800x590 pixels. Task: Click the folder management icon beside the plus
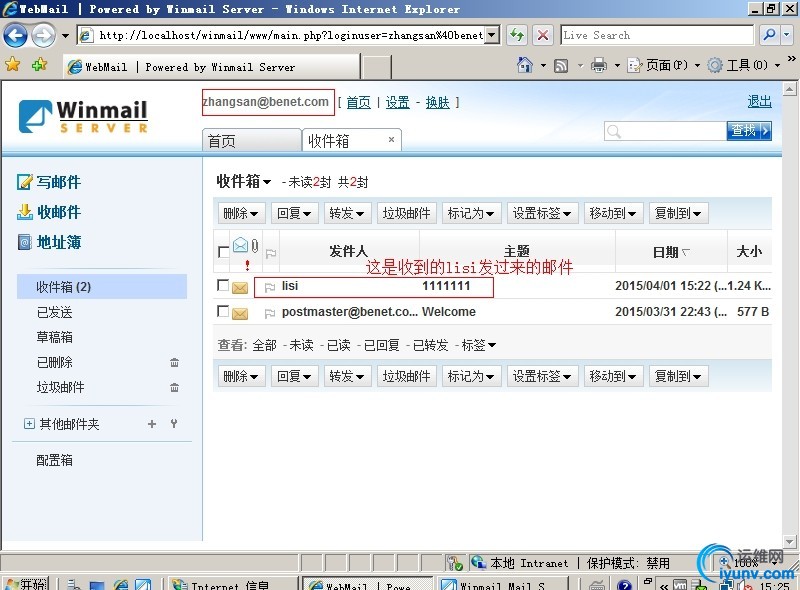[x=174, y=424]
